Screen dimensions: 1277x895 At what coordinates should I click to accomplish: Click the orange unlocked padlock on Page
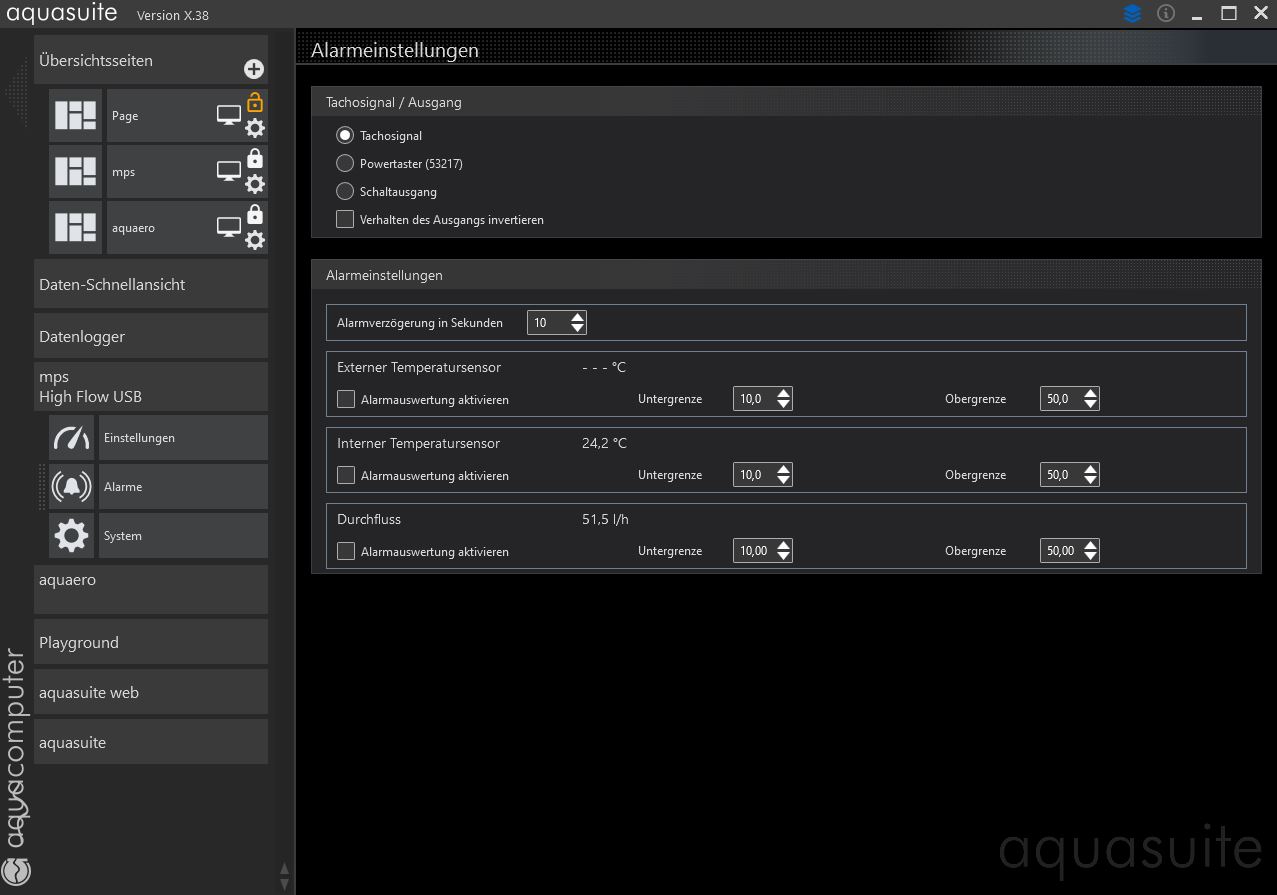point(255,102)
